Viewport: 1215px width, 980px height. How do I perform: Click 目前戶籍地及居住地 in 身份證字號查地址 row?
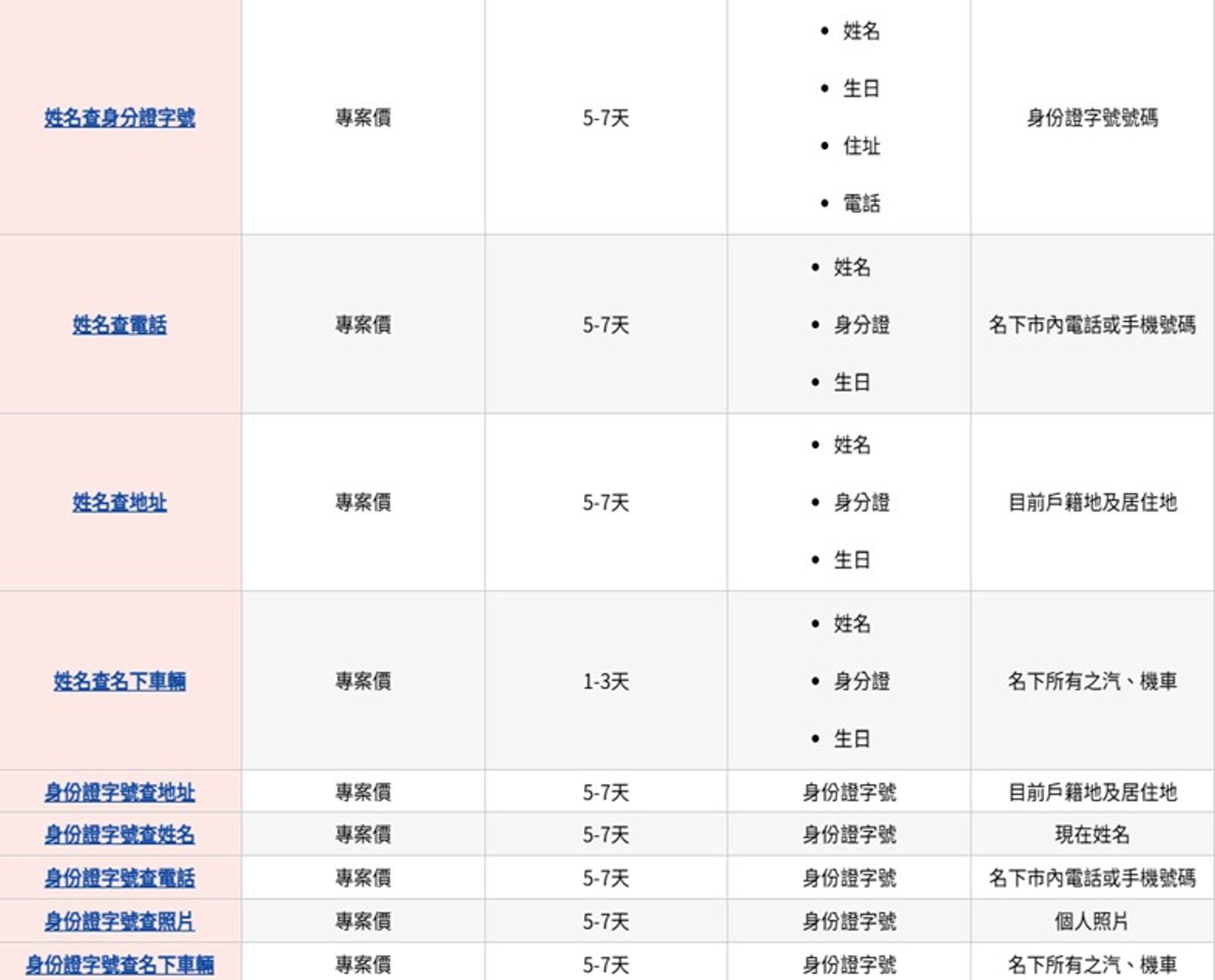pyautogui.click(x=1092, y=793)
